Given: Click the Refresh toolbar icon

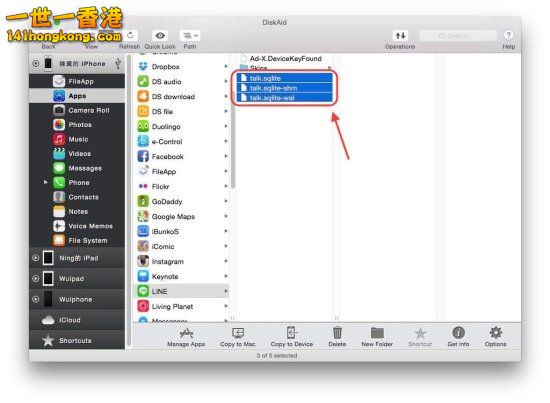Looking at the screenshot, I should pyautogui.click(x=130, y=35).
